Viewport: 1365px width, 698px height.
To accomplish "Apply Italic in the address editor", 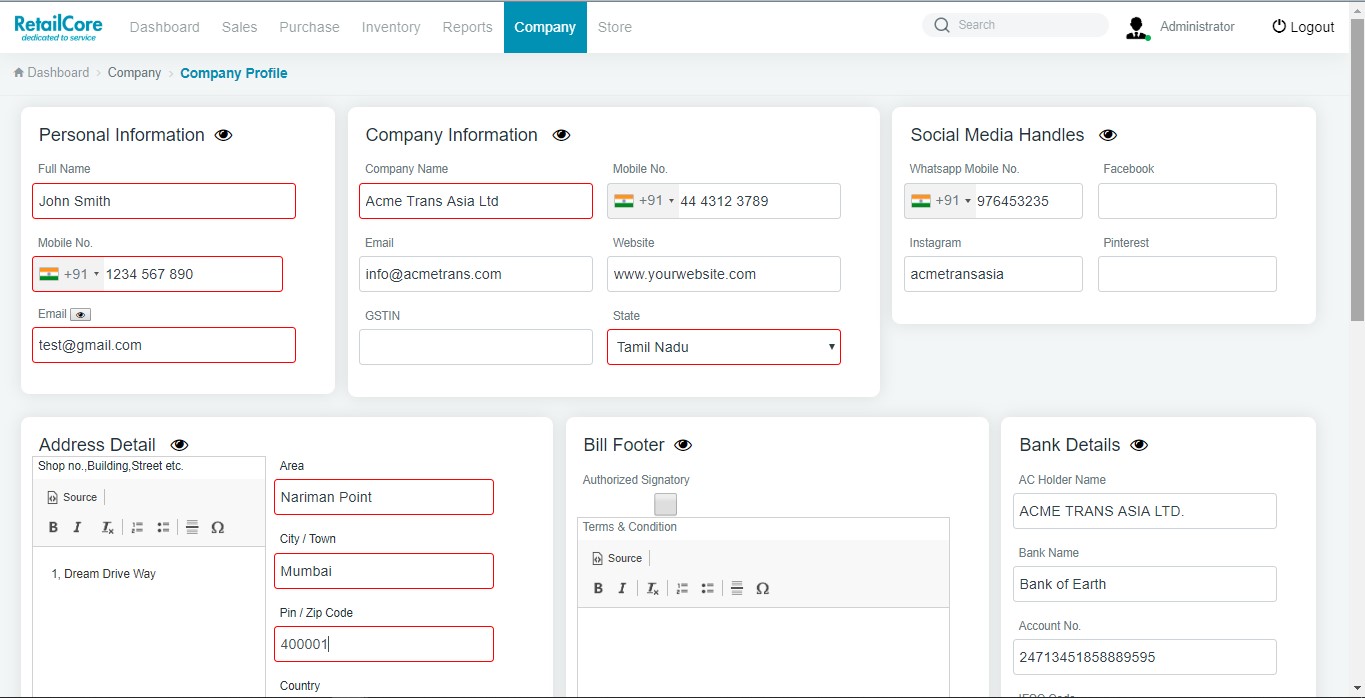I will click(77, 527).
